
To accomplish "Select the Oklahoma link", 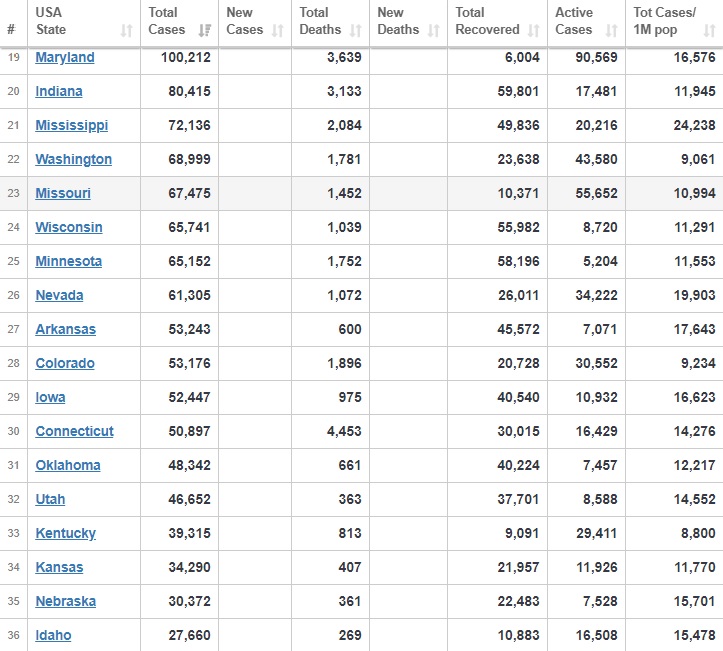I will tap(68, 466).
